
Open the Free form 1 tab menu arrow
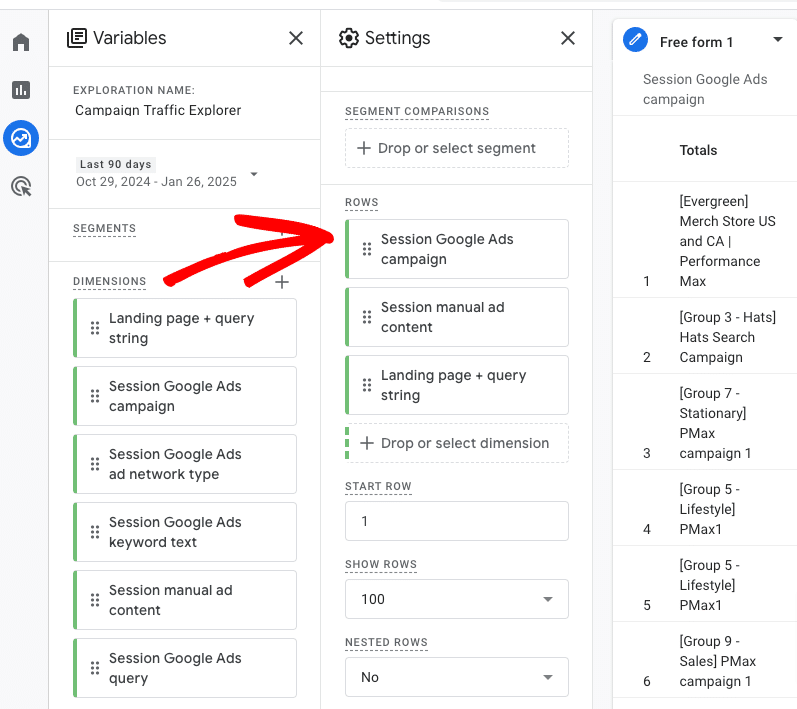click(x=778, y=40)
